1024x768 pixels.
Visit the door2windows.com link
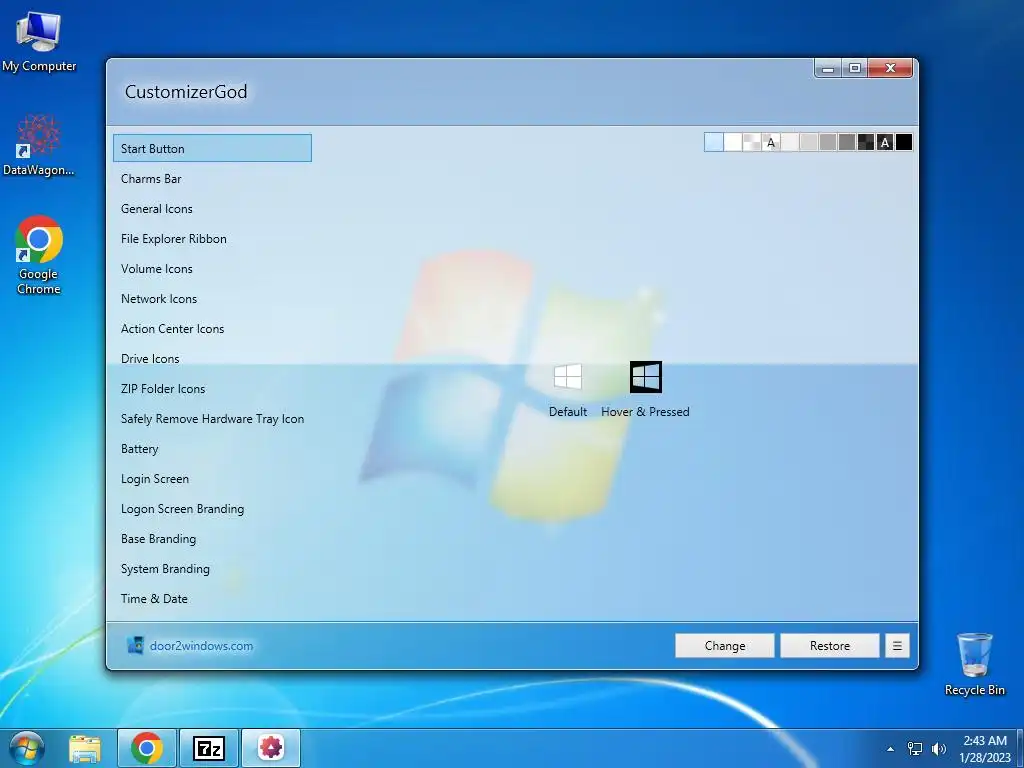tap(201, 646)
